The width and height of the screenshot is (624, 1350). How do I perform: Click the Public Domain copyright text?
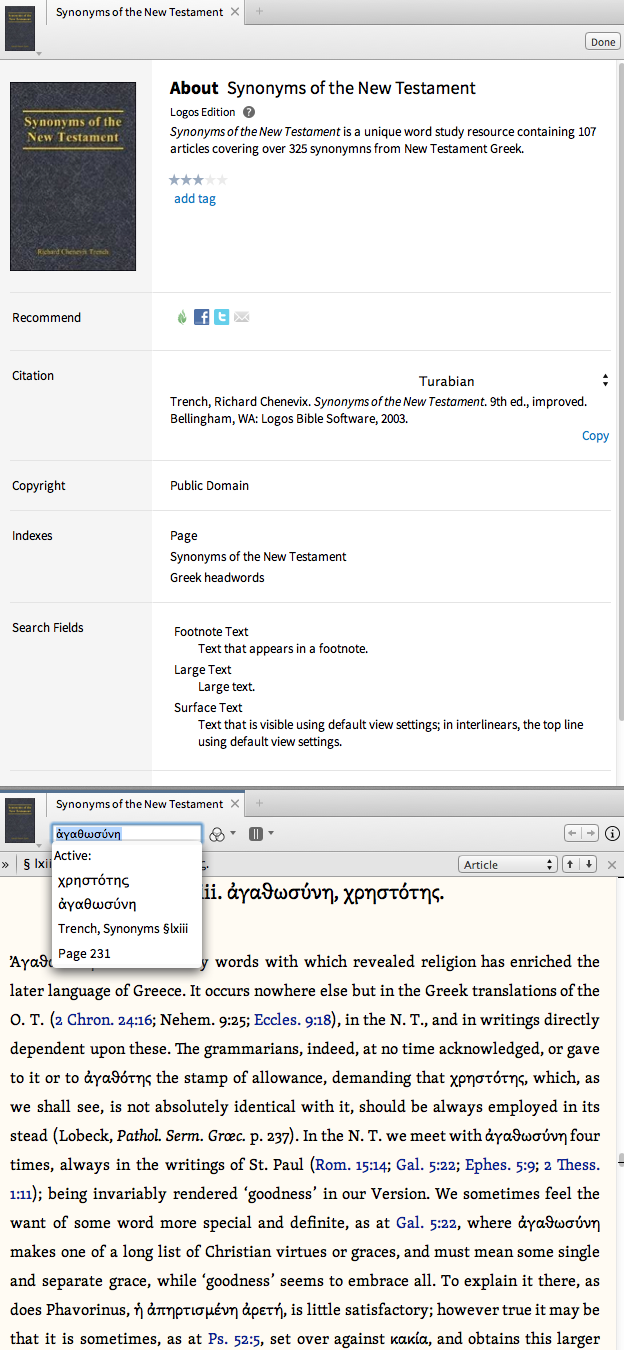[x=209, y=486]
